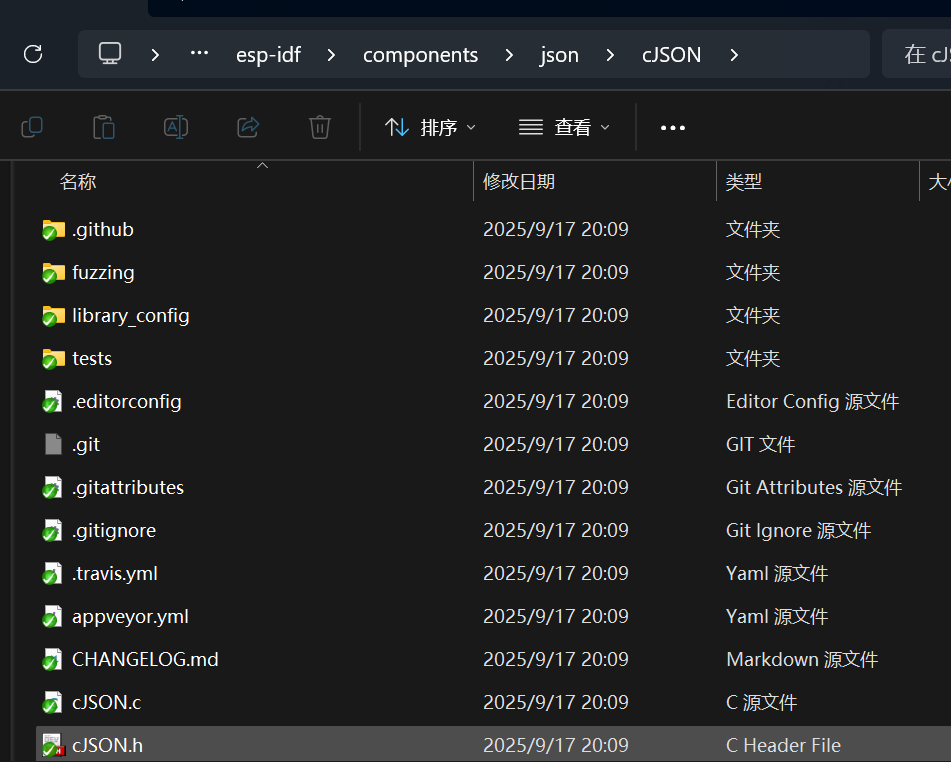Click cJSON in the breadcrumb path
This screenshot has width=951, height=762.
pyautogui.click(x=671, y=55)
